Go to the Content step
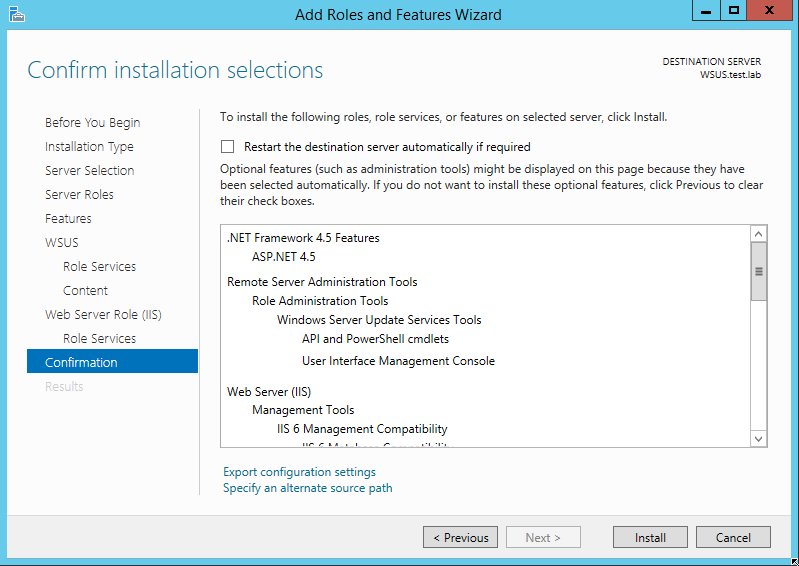 [85, 290]
